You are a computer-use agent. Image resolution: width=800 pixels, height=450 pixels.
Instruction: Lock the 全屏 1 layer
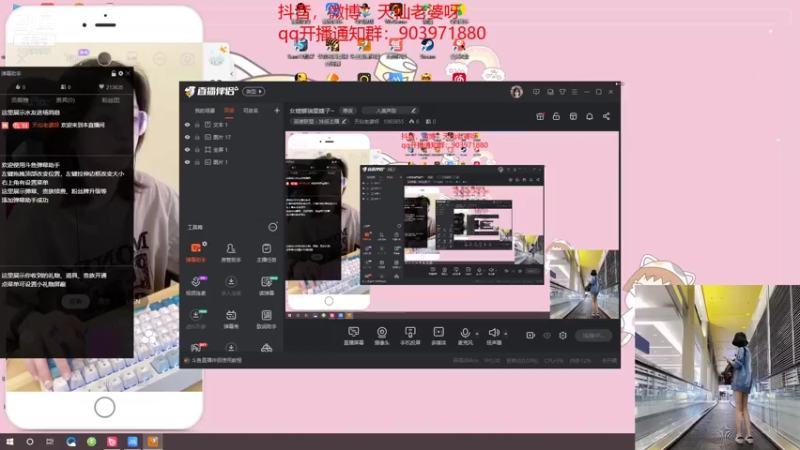pyautogui.click(x=197, y=149)
